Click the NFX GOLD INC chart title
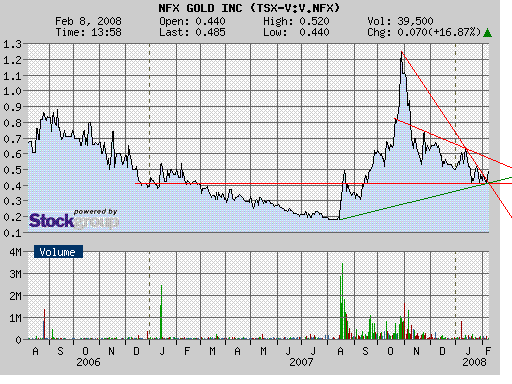512x384 pixels. 249,8
